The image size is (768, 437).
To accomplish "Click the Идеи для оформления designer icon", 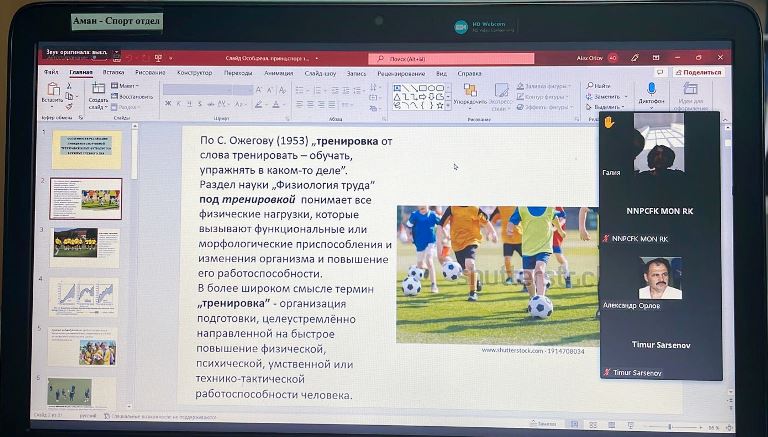I will click(x=691, y=89).
